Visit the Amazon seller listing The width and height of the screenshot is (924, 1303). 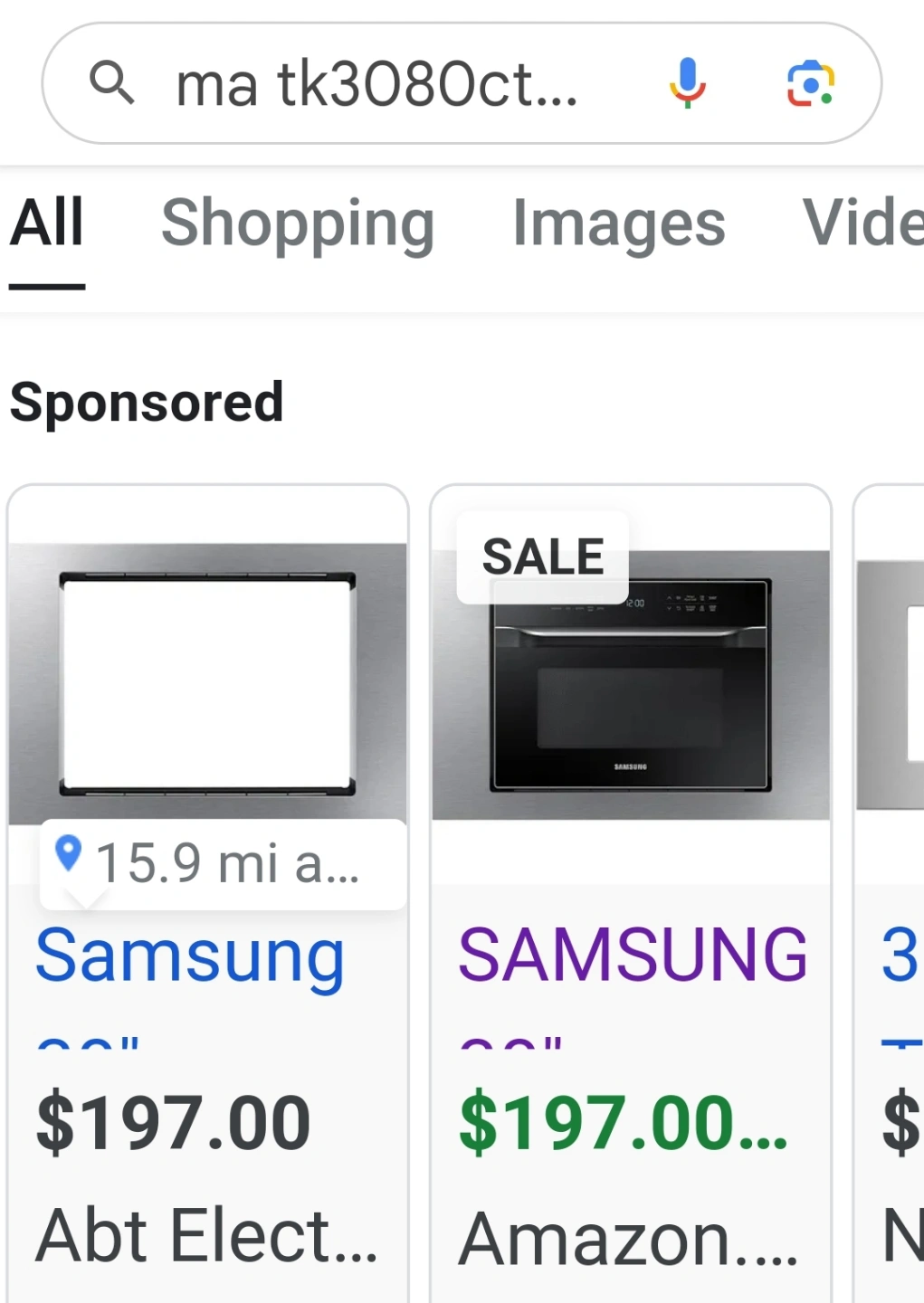coord(628,1239)
